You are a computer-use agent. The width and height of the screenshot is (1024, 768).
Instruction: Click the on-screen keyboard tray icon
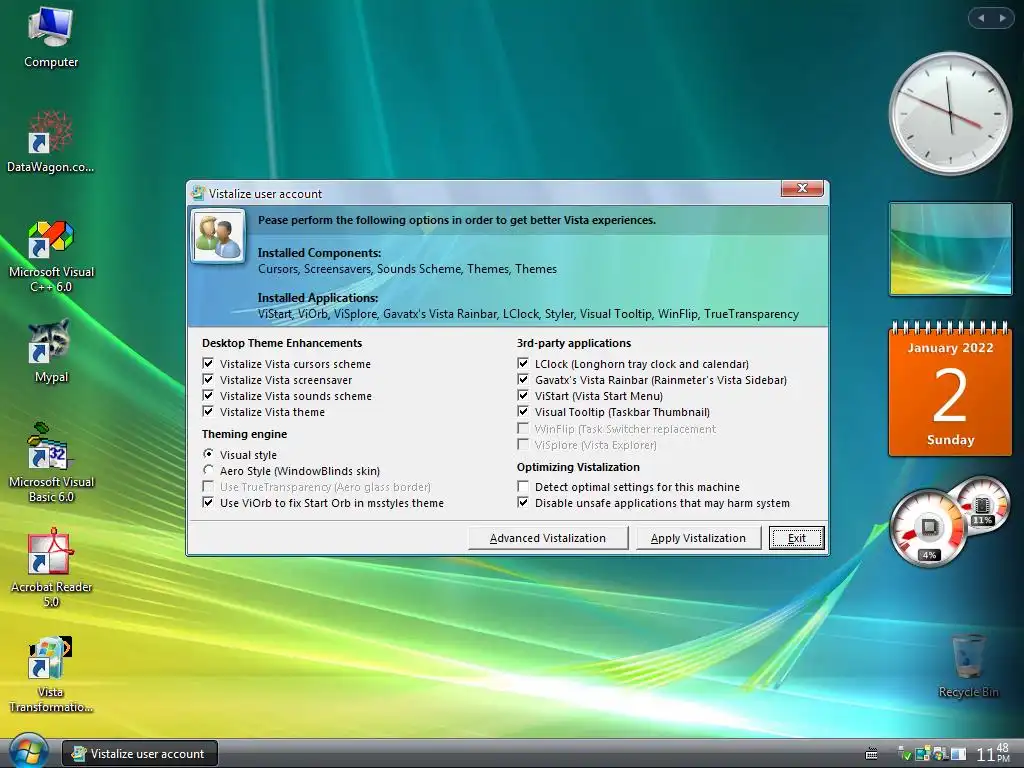click(871, 754)
